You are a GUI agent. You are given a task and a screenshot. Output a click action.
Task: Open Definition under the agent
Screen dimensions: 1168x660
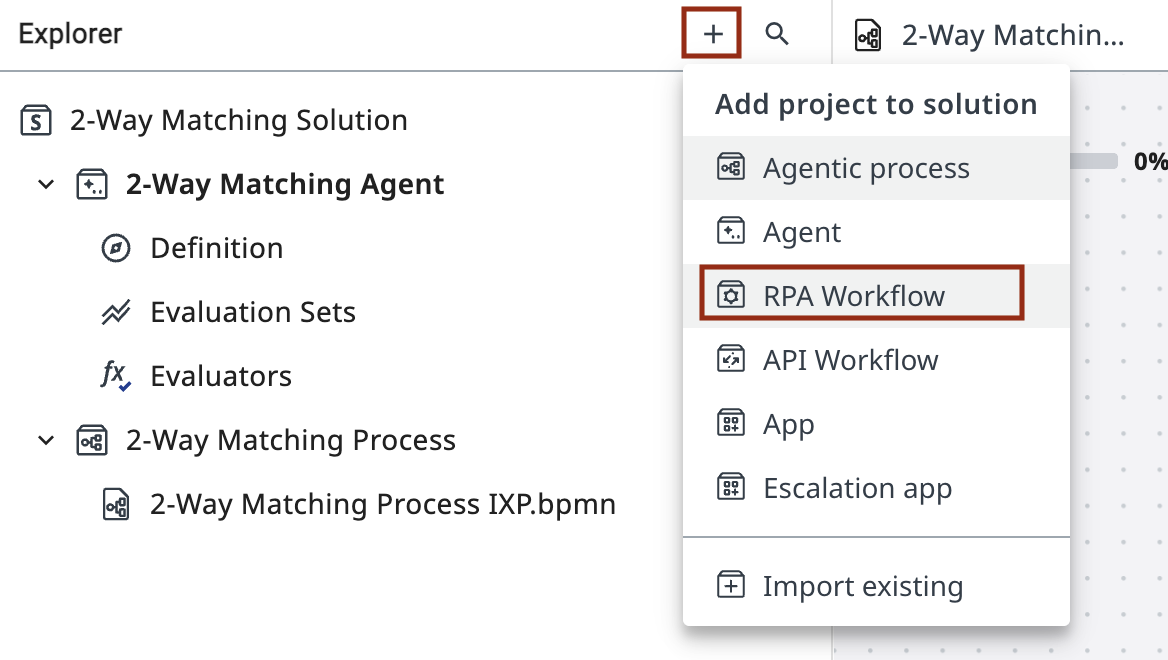217,248
